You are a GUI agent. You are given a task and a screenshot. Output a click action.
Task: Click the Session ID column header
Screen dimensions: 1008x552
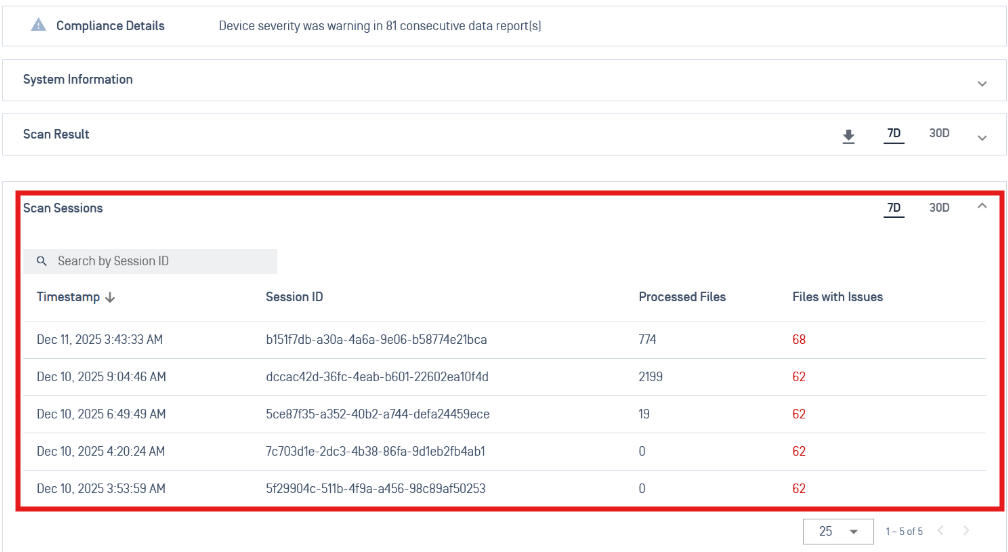(x=294, y=297)
